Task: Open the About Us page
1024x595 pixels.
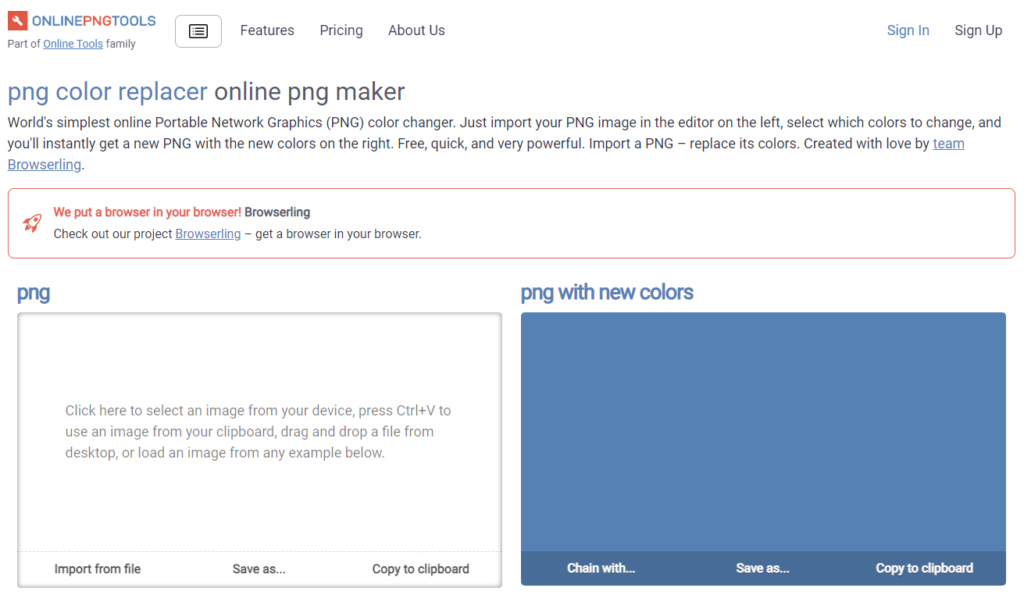Action: (416, 31)
